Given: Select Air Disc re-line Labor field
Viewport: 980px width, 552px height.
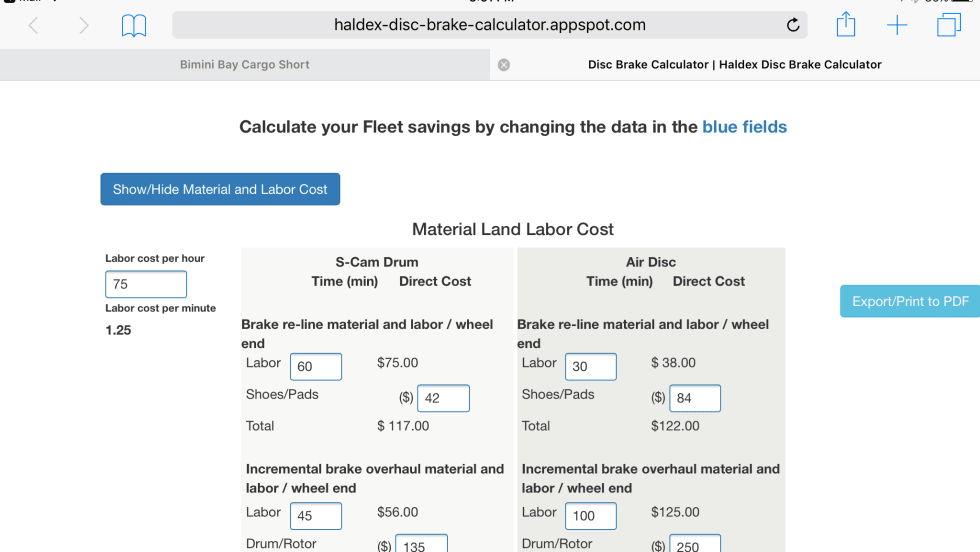Looking at the screenshot, I should click(x=591, y=367).
